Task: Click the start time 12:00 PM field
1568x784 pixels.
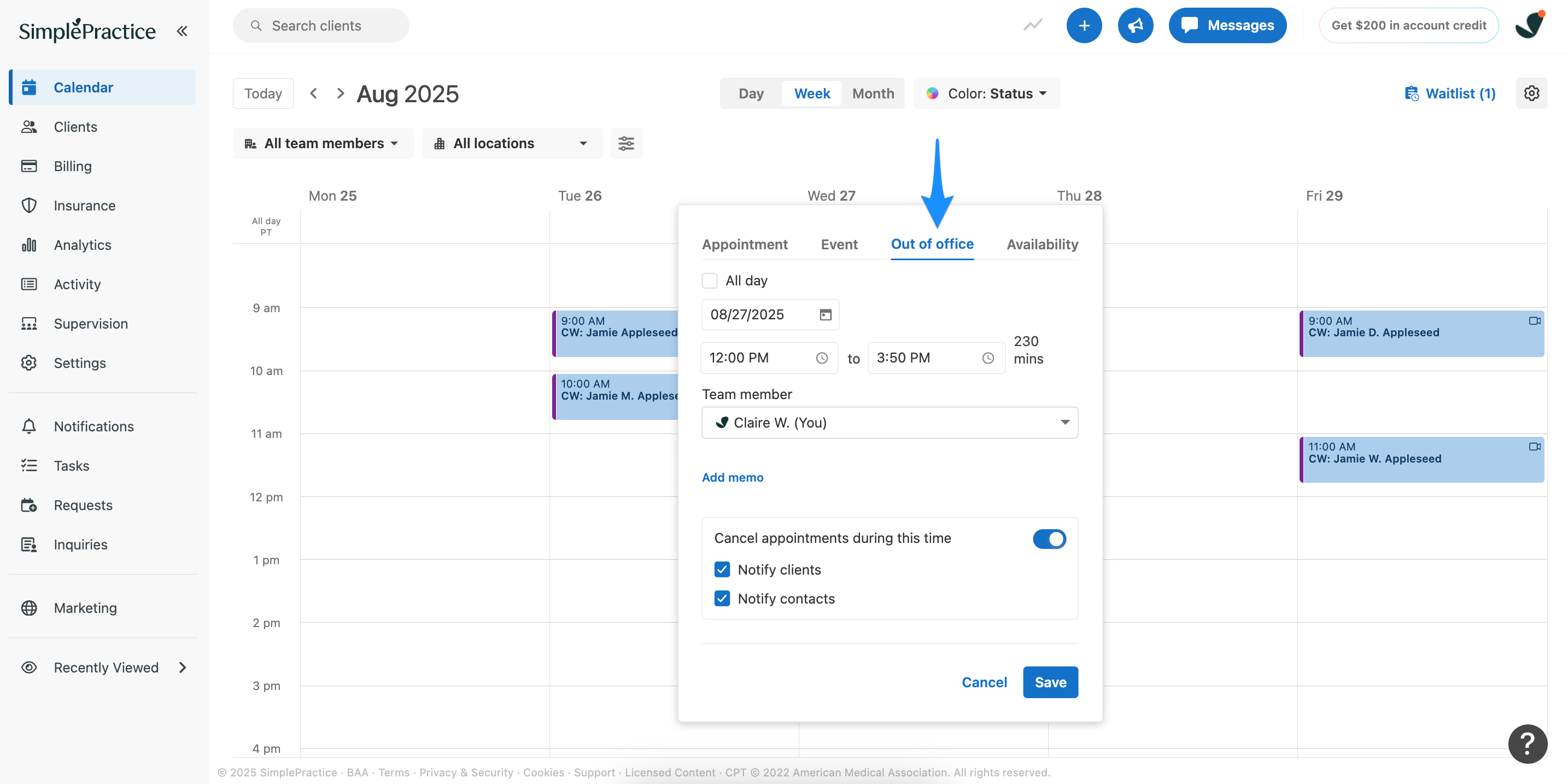Action: click(769, 358)
